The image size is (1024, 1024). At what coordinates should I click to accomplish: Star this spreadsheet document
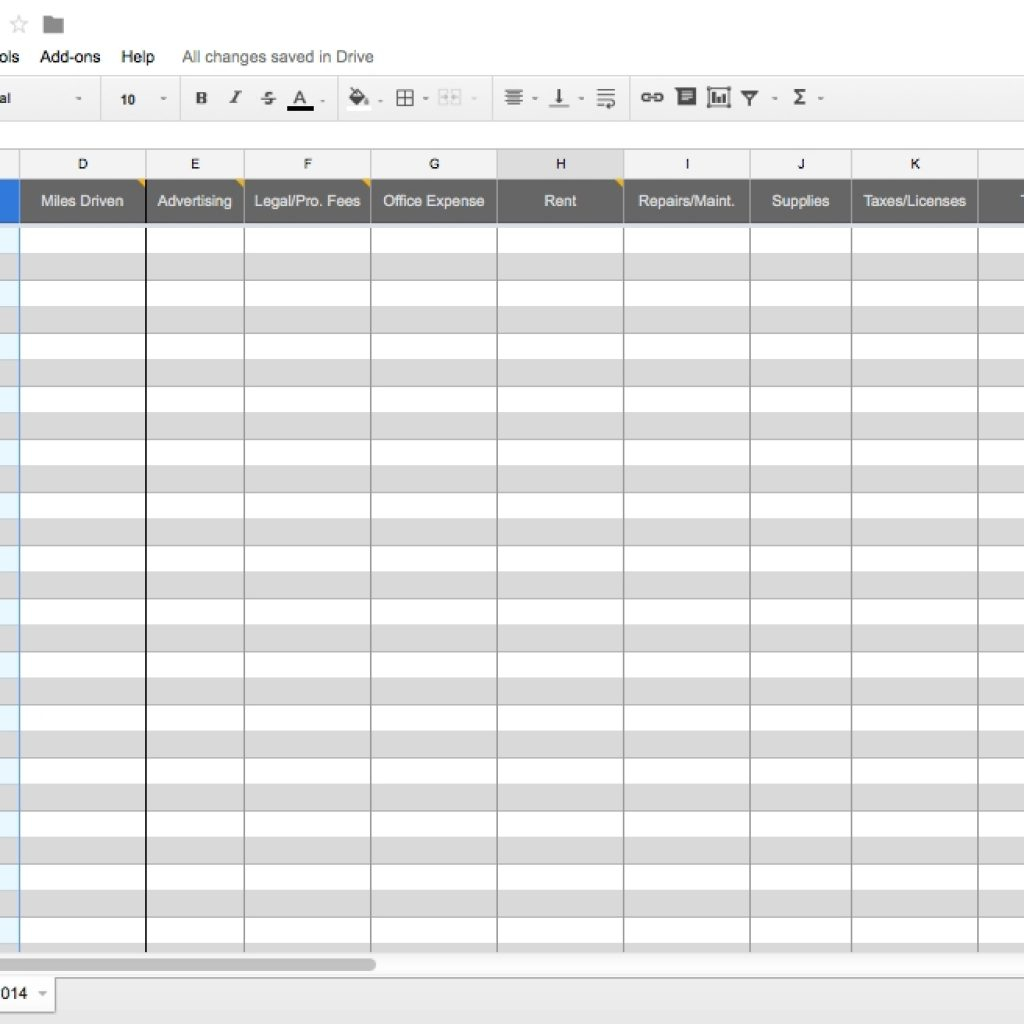pos(19,25)
